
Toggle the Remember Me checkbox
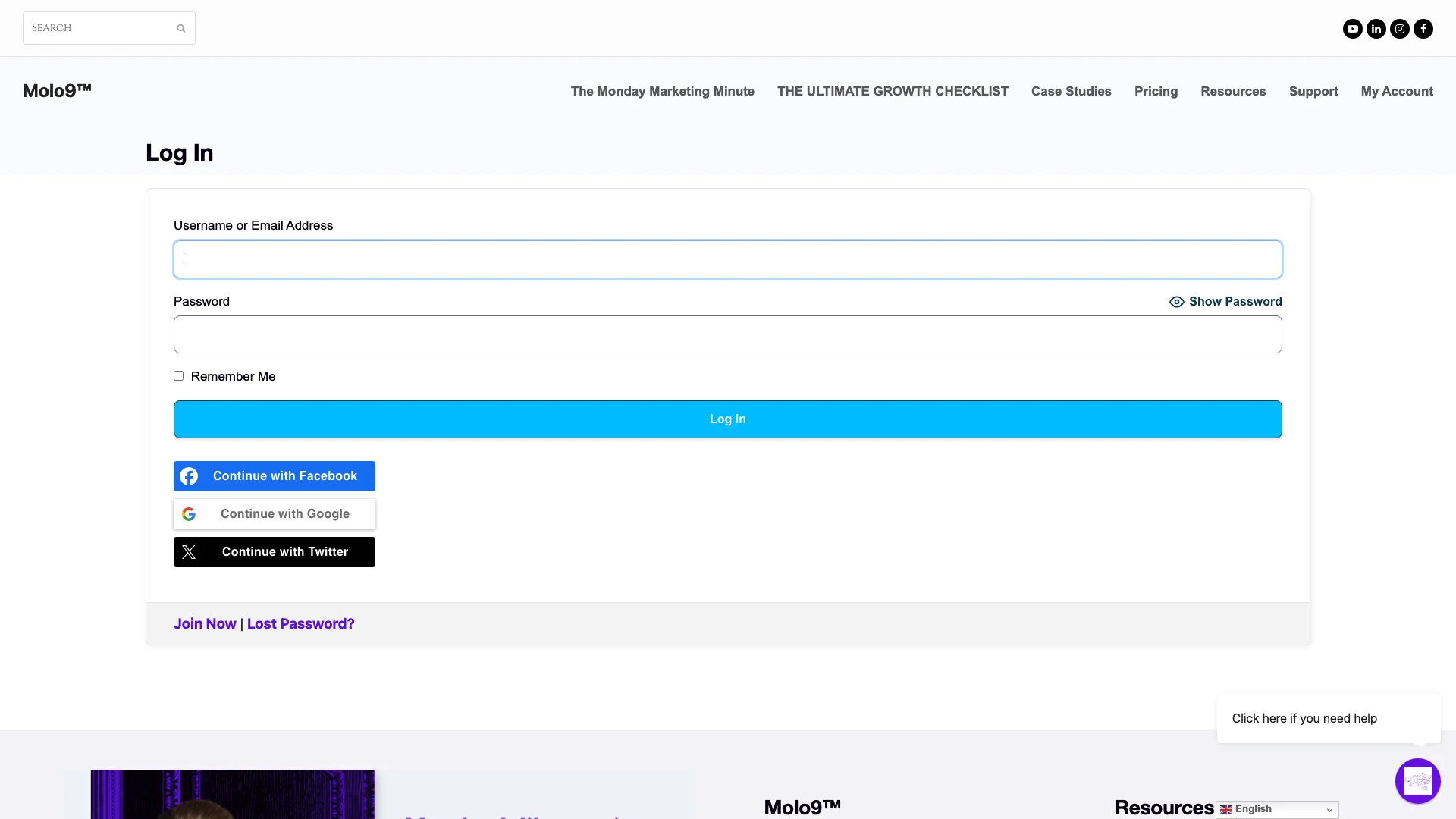178,375
